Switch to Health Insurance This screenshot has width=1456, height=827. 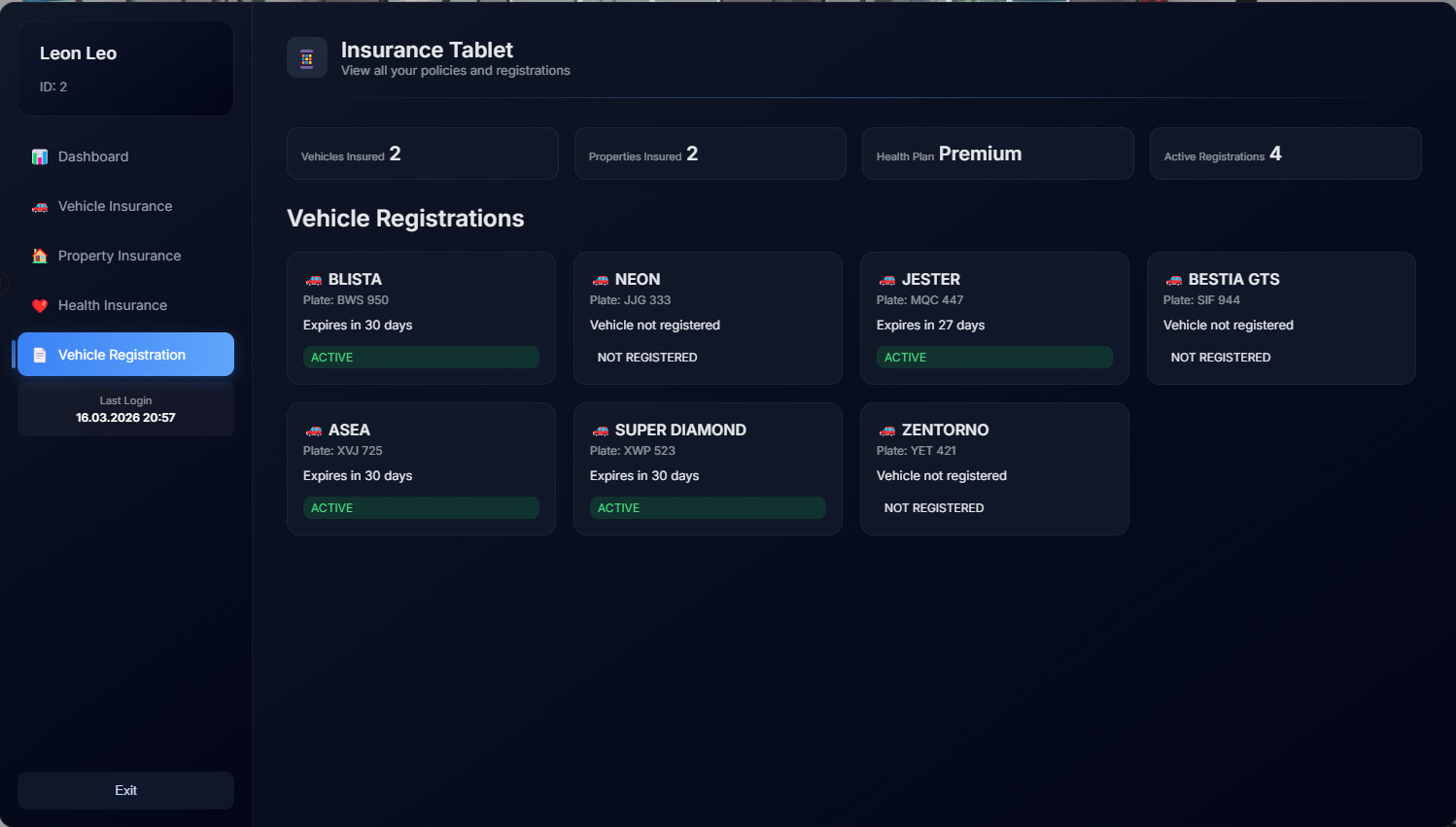[125, 305]
